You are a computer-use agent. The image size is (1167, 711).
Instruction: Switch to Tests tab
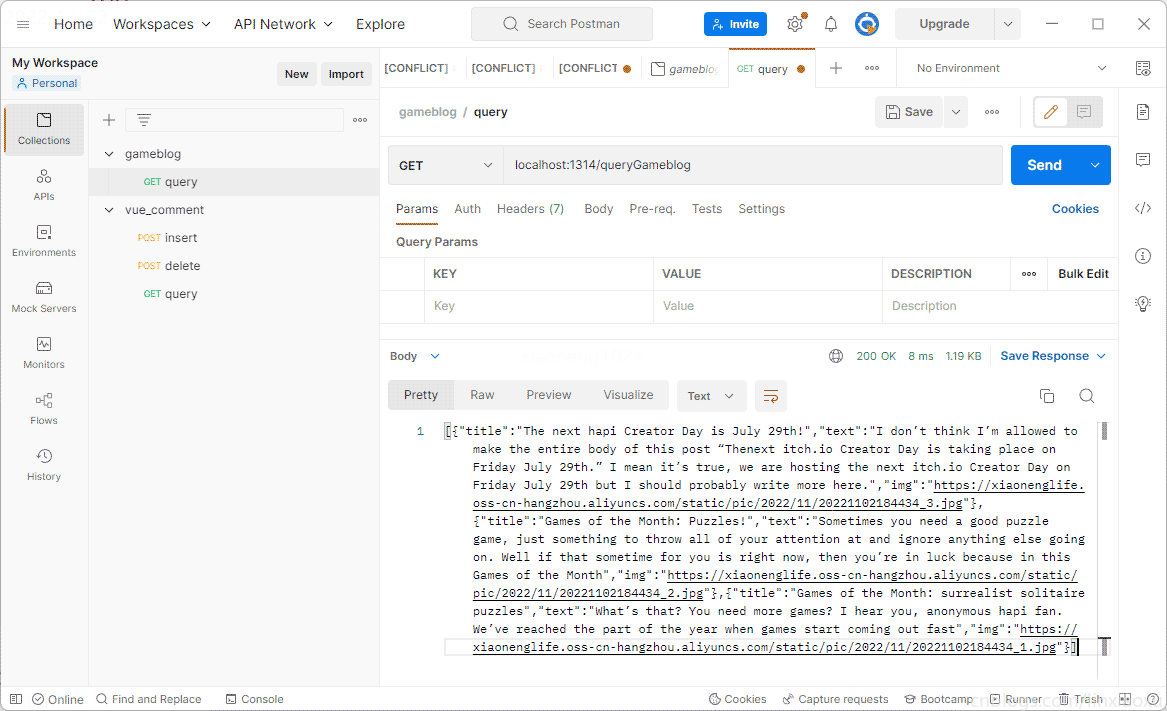click(x=707, y=208)
